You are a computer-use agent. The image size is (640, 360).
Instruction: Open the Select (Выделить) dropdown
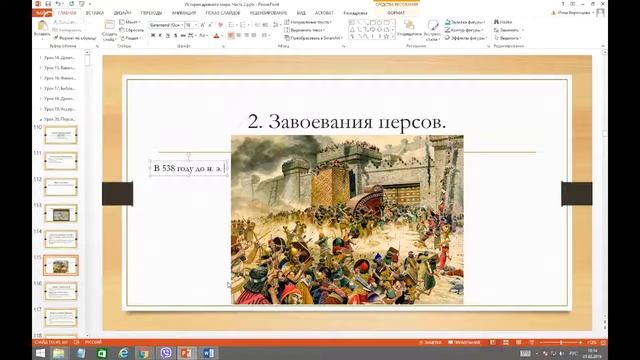pos(509,38)
